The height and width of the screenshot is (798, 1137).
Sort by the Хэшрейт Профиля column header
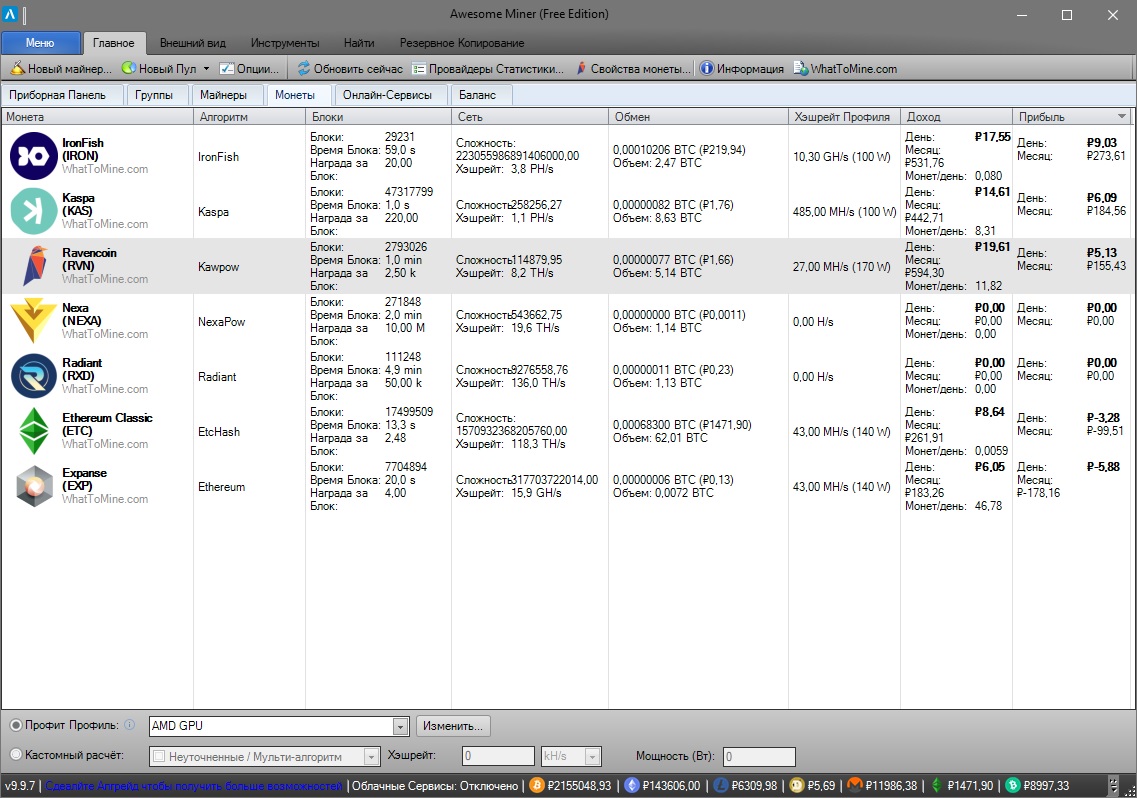845,116
